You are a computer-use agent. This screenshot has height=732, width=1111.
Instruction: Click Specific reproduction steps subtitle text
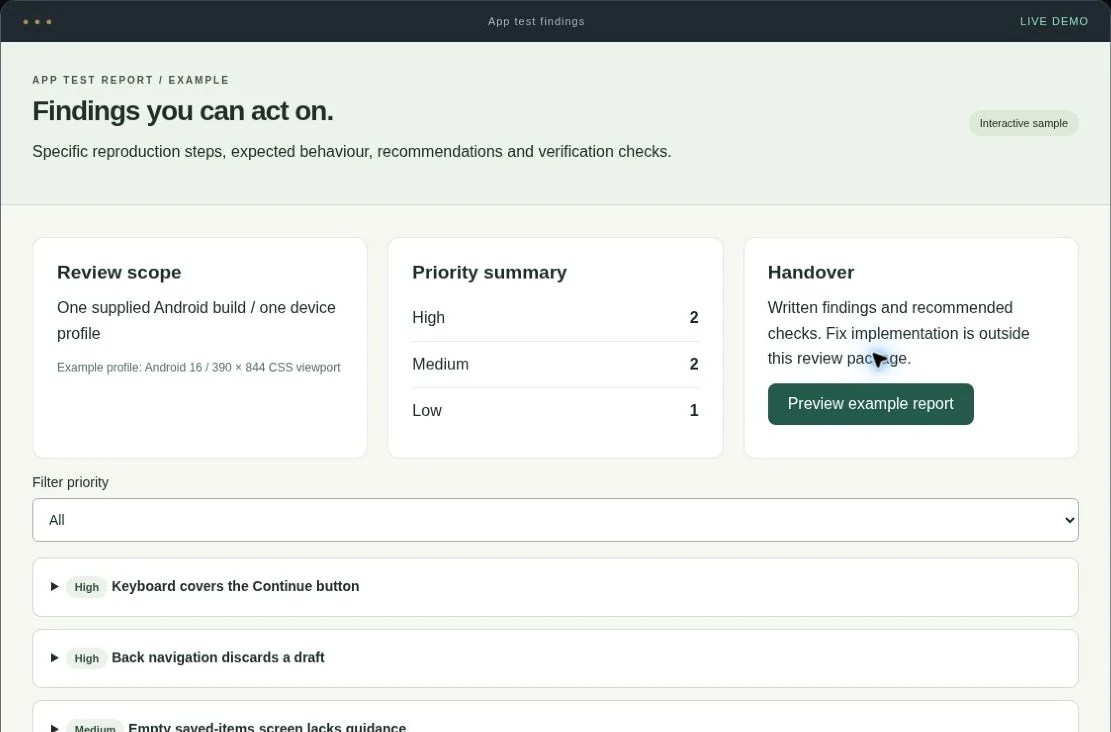click(x=351, y=152)
